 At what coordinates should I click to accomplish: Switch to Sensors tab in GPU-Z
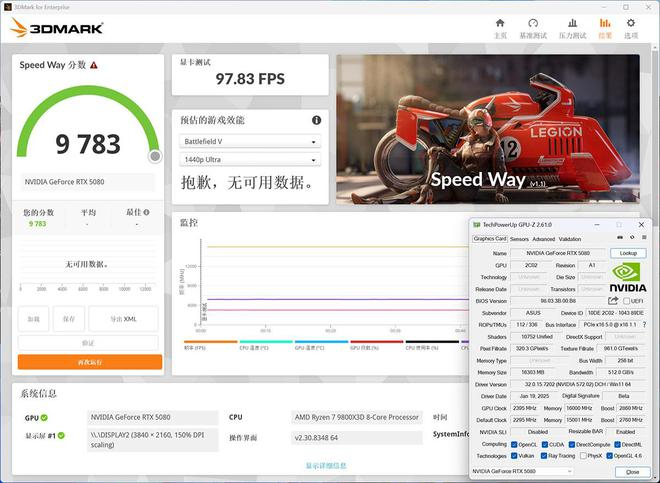pos(519,239)
